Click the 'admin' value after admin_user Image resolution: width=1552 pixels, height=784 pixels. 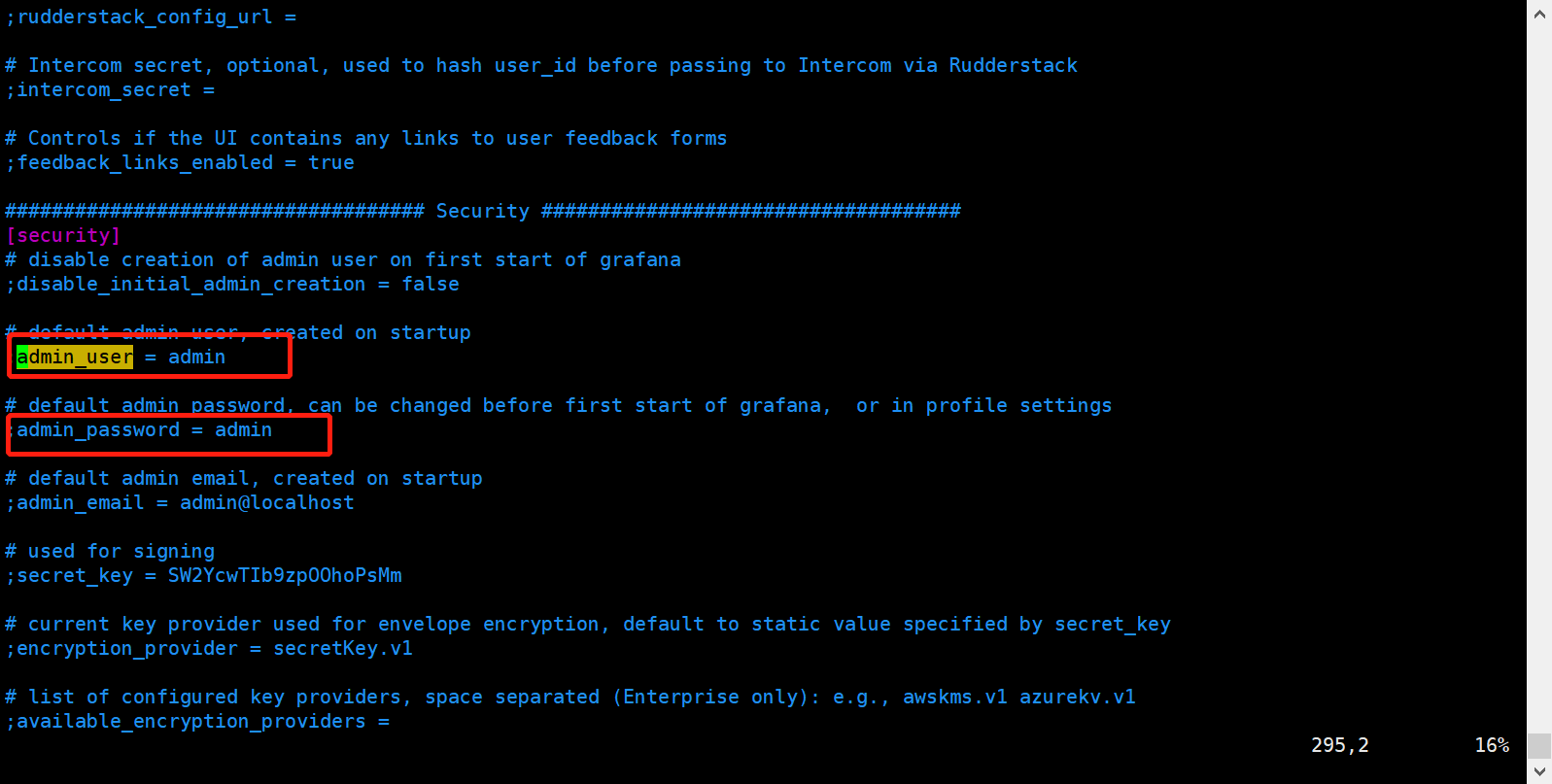[x=196, y=358]
